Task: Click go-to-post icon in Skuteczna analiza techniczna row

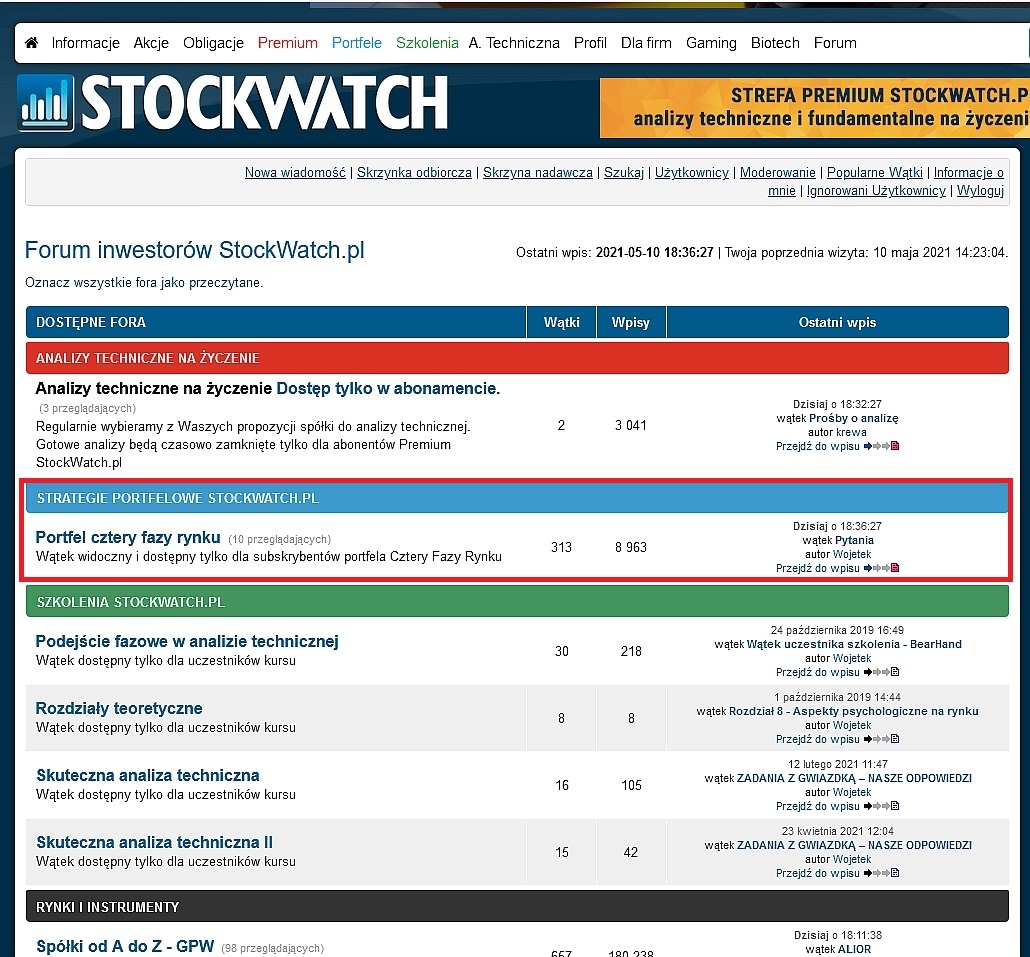Action: 881,806
